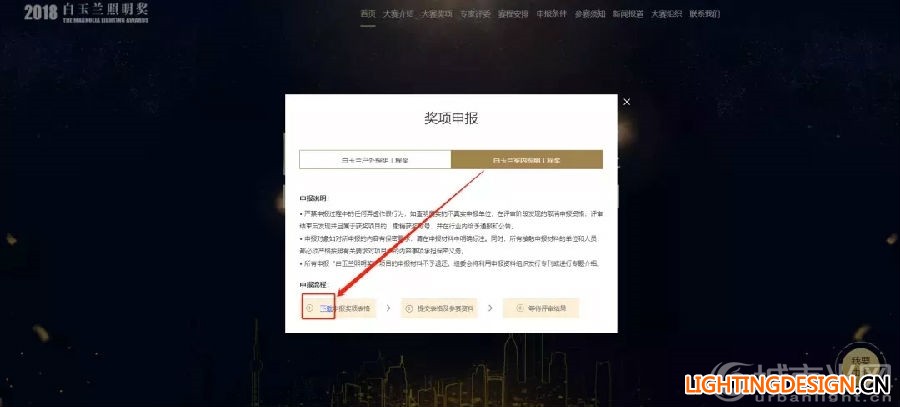Image resolution: width=900 pixels, height=407 pixels.
Task: Click the chevron arrow before 等待评审结果
Action: click(490, 308)
